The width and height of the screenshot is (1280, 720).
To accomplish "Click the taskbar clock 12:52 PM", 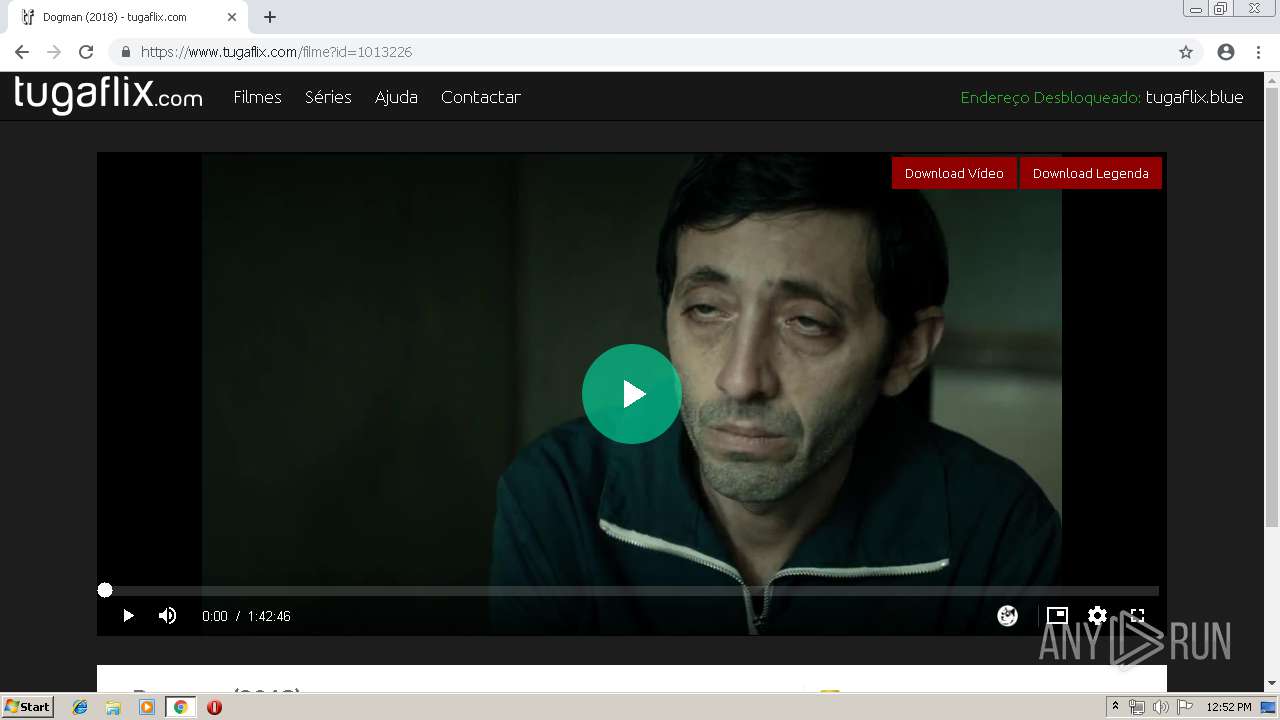I will (1229, 707).
